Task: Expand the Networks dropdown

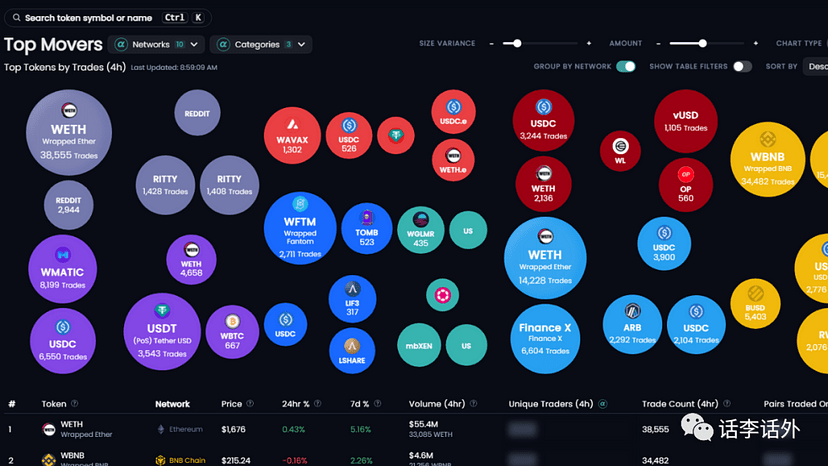Action: [x=157, y=44]
